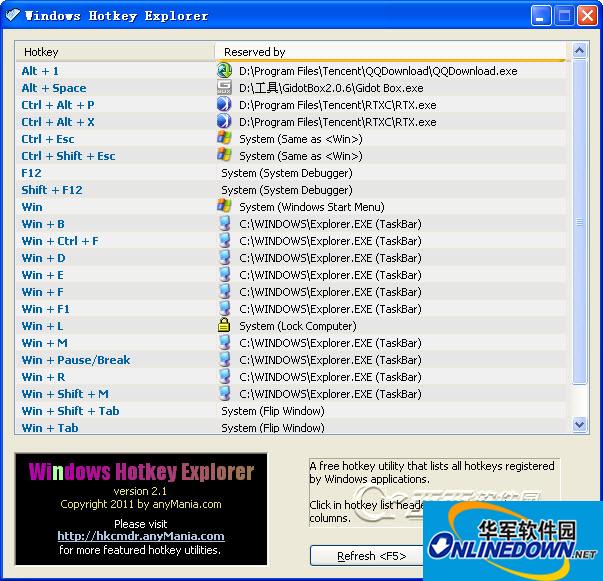
Task: Click the Explorer icon in Win + F row
Action: [224, 291]
